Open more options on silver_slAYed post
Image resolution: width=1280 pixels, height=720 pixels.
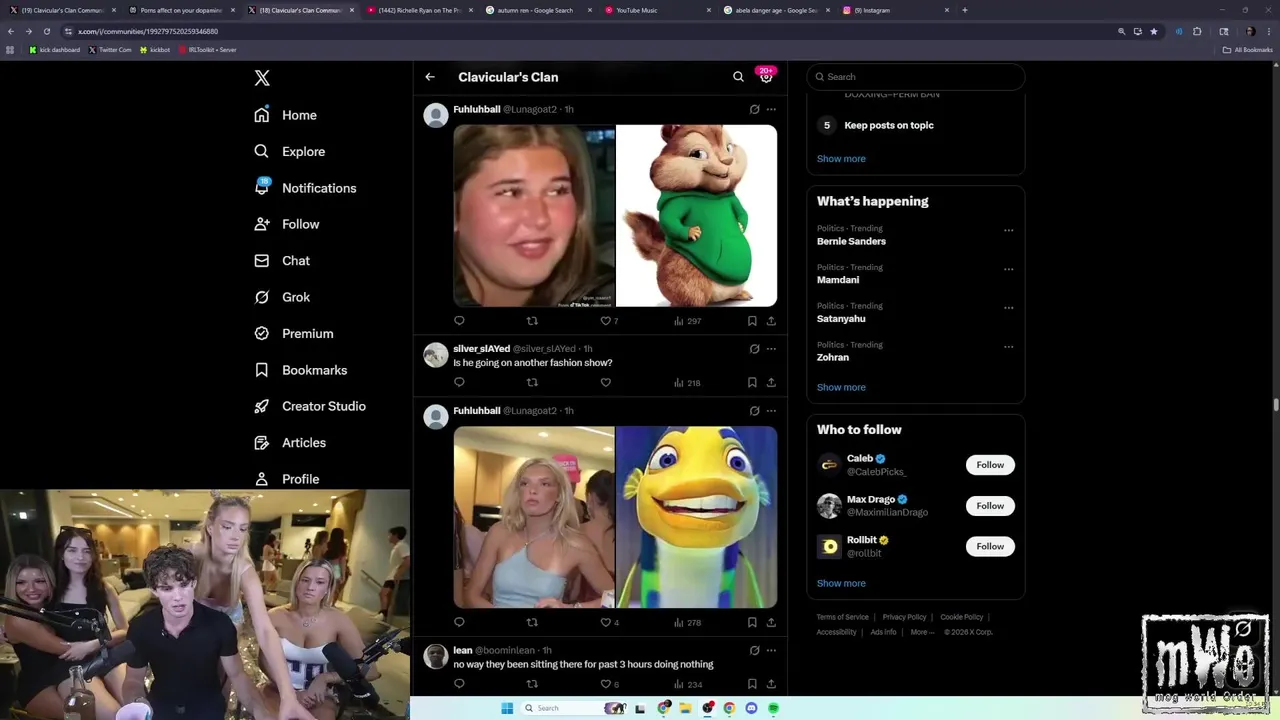tap(771, 349)
